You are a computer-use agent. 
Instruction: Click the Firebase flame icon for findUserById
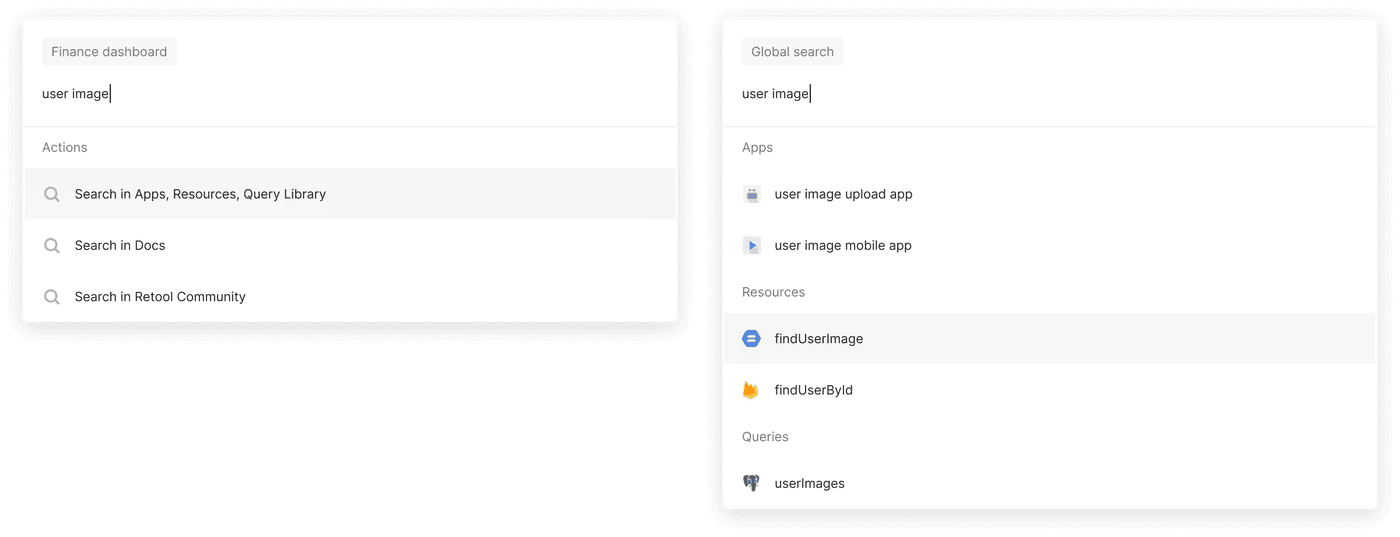751,390
